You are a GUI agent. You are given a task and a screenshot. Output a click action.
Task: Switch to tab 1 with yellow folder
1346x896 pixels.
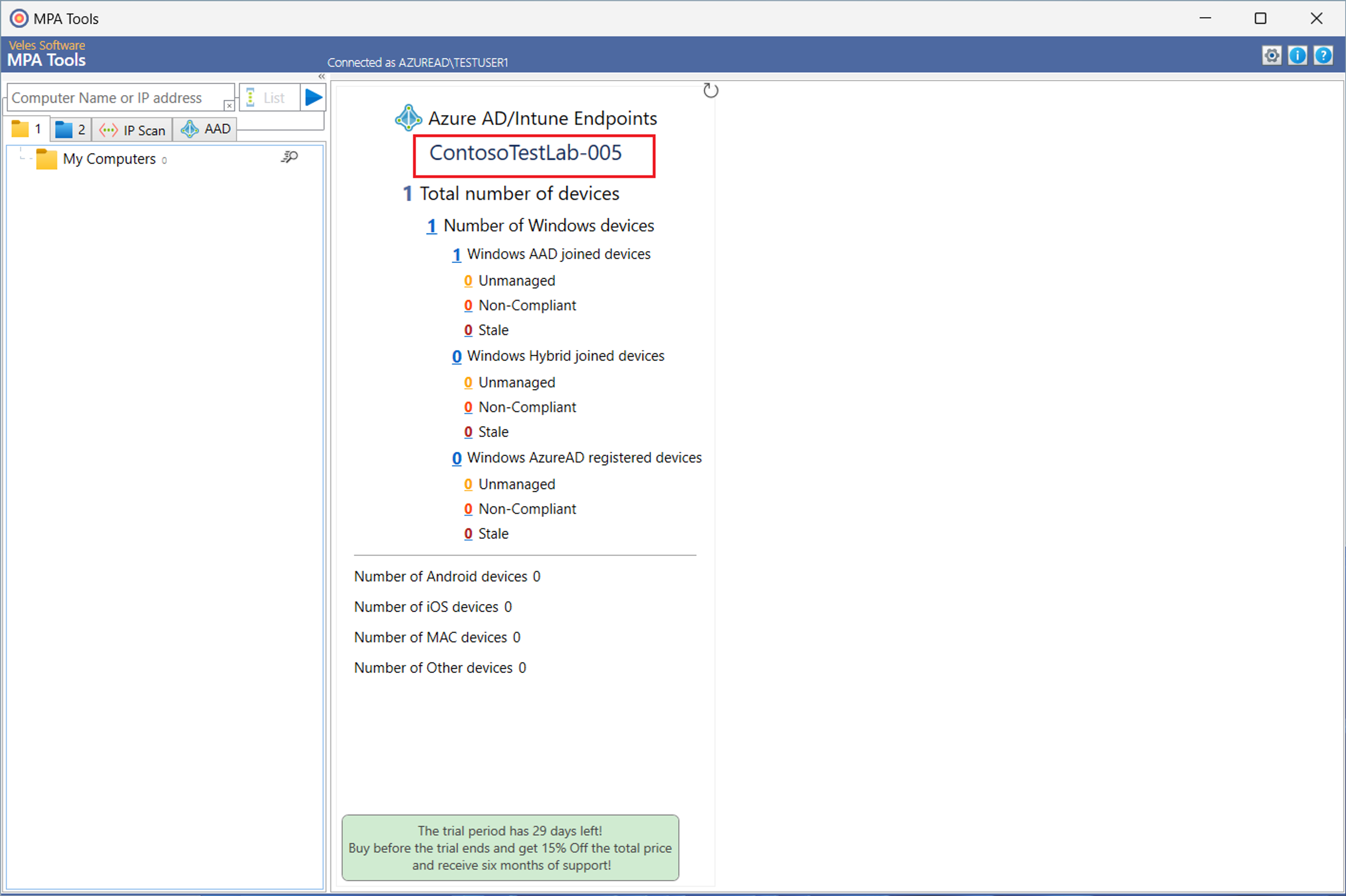(x=27, y=129)
